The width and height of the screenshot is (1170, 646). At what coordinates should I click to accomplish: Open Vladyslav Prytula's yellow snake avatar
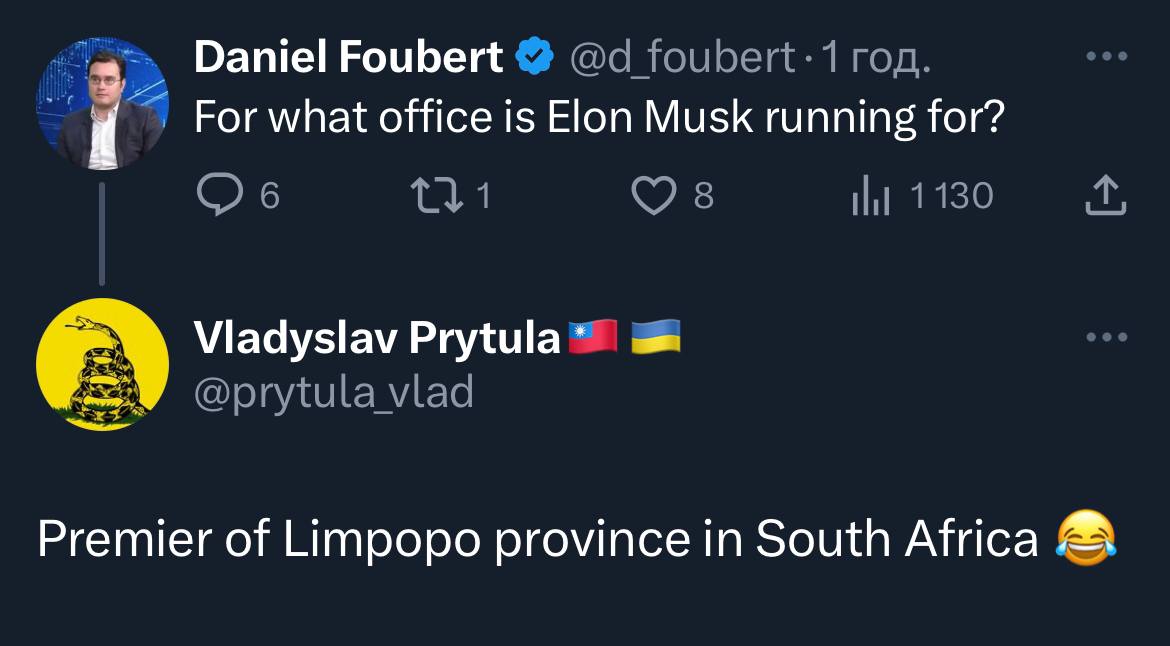(102, 365)
